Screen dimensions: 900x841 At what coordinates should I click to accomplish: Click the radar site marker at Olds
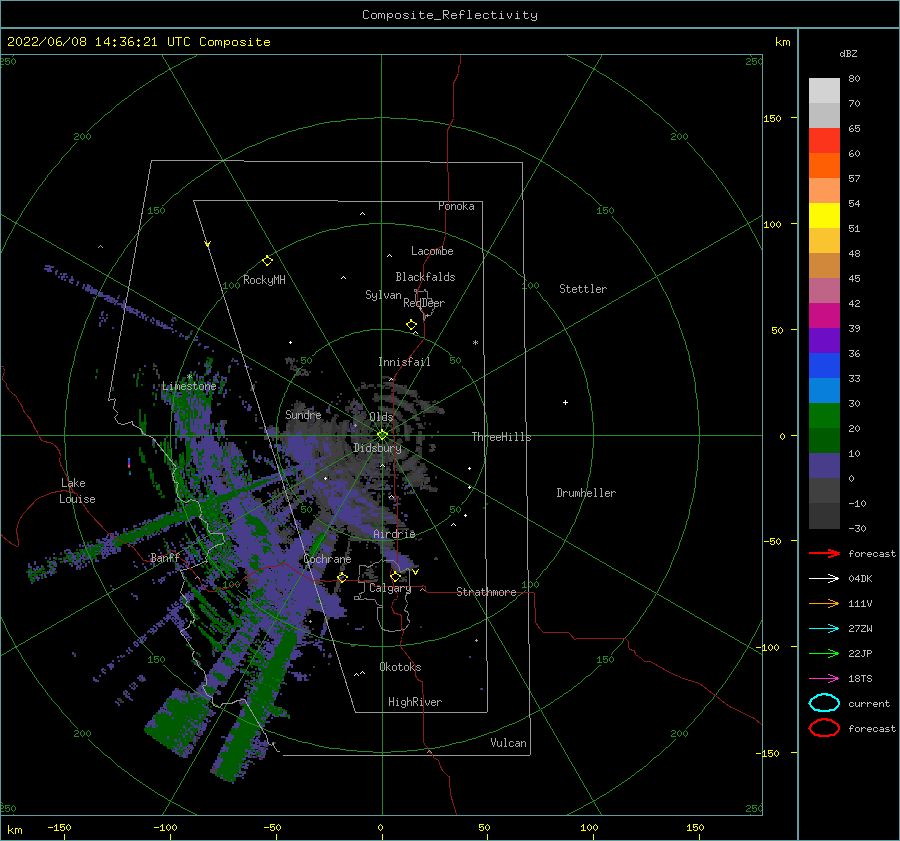(382, 435)
